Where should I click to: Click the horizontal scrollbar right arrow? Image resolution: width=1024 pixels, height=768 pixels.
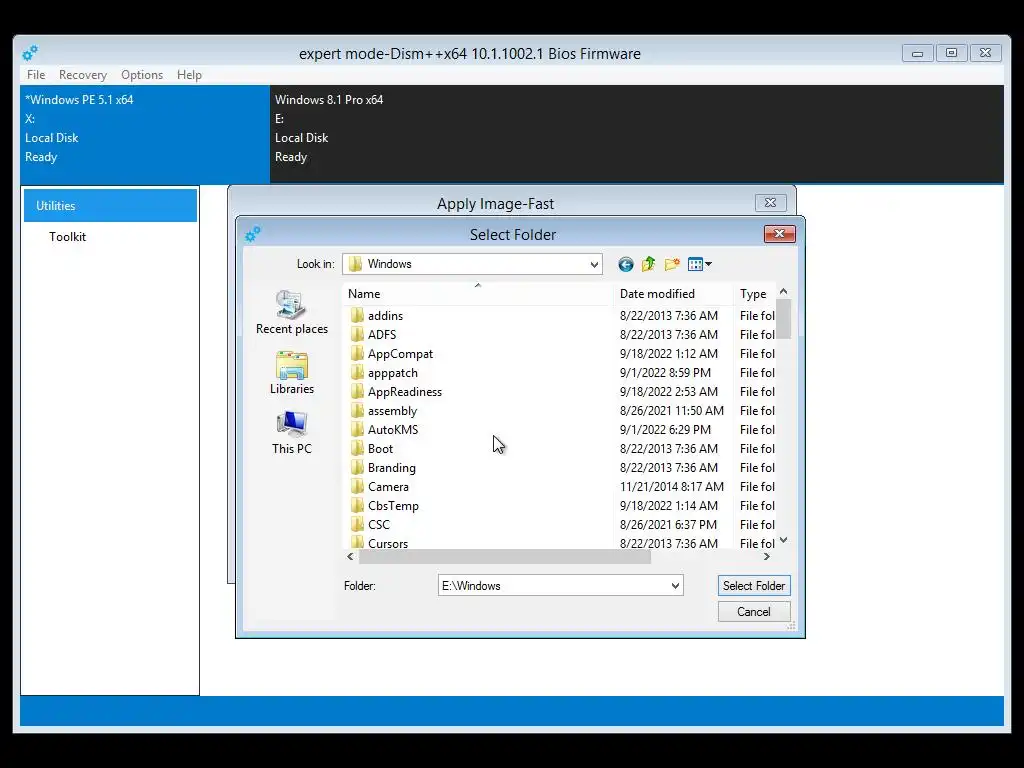767,556
